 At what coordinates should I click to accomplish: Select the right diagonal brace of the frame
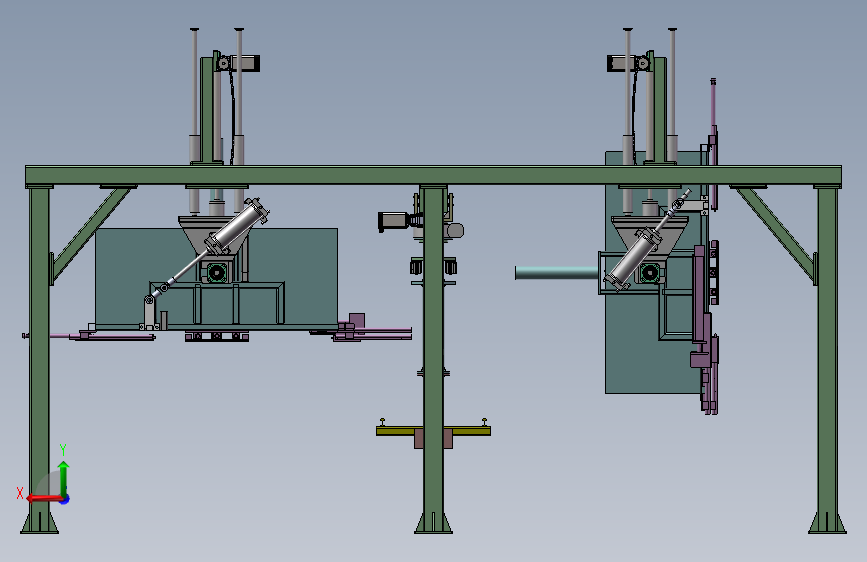(776, 233)
